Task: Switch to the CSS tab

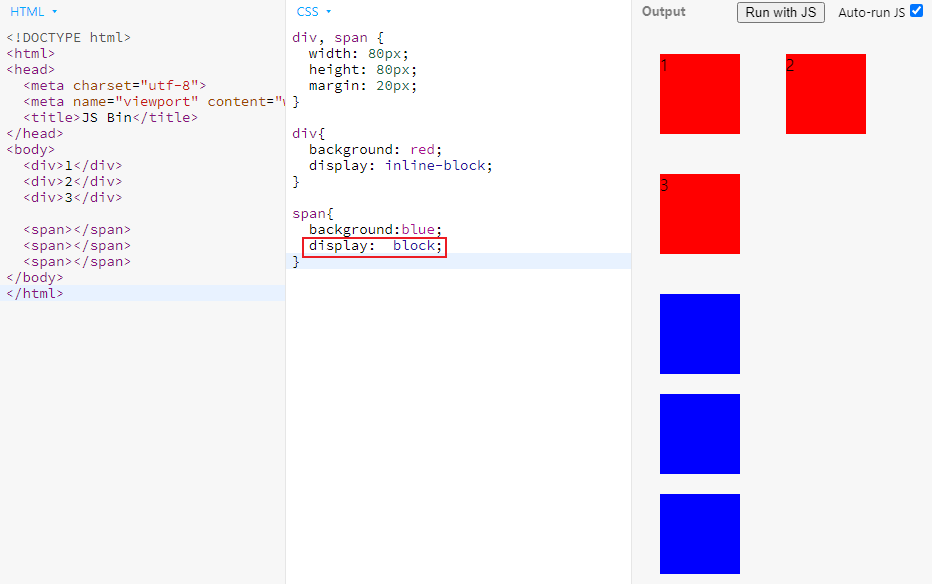Action: [x=310, y=11]
